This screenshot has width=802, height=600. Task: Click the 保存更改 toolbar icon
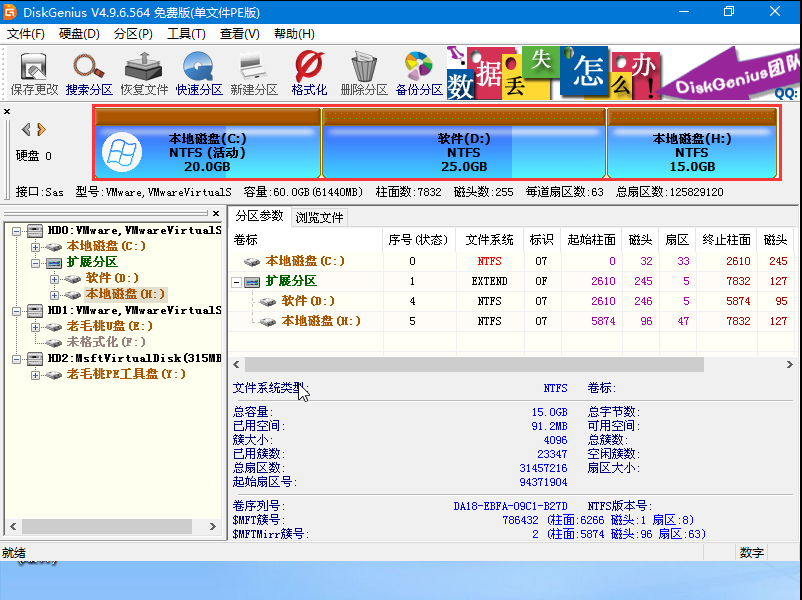point(34,73)
